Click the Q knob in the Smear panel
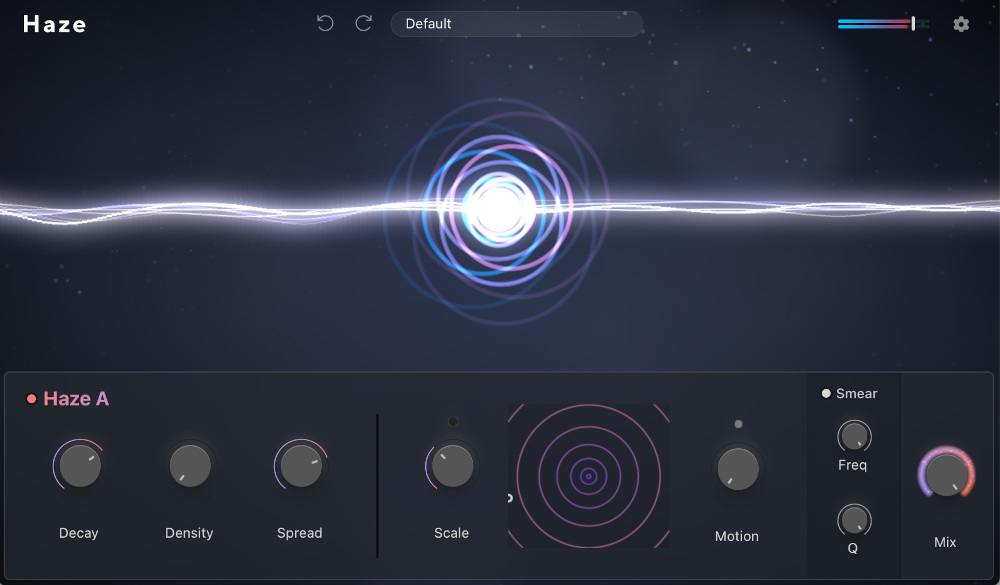The height and width of the screenshot is (585, 1000). pos(853,520)
